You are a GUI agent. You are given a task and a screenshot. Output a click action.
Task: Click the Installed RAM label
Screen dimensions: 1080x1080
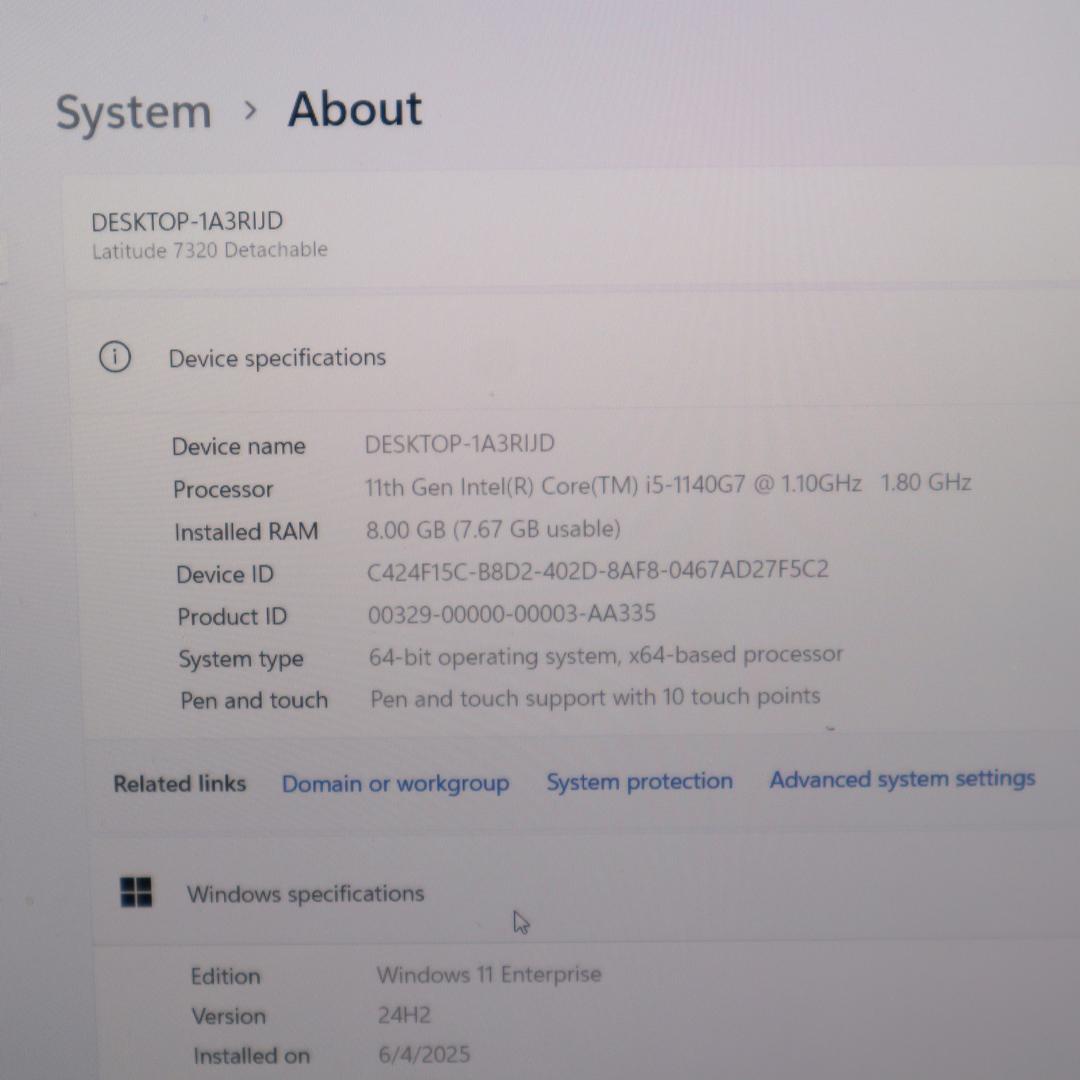pos(246,532)
